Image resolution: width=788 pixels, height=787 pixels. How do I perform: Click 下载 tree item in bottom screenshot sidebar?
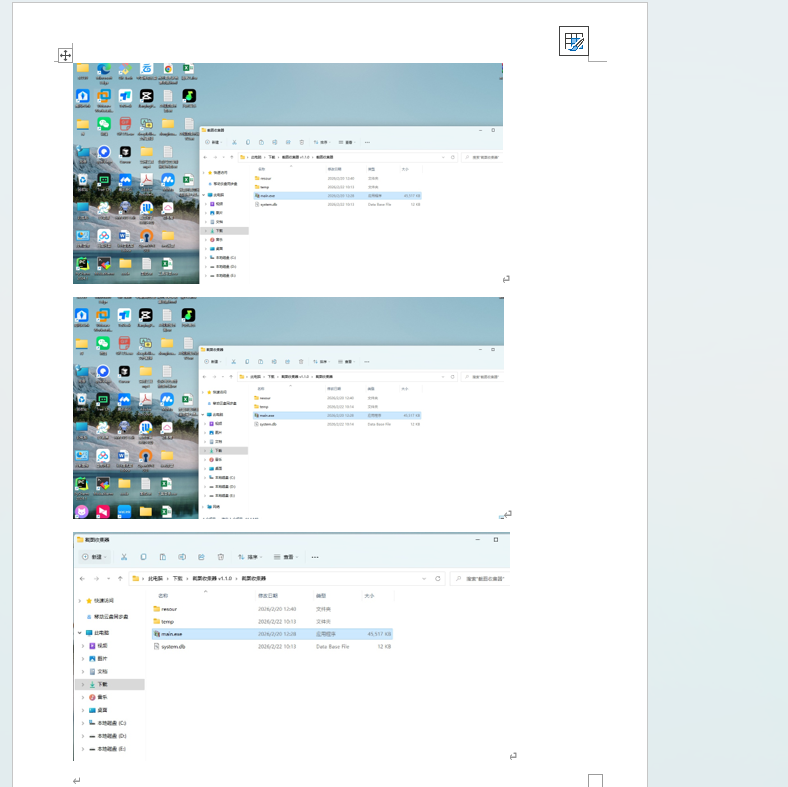point(102,684)
